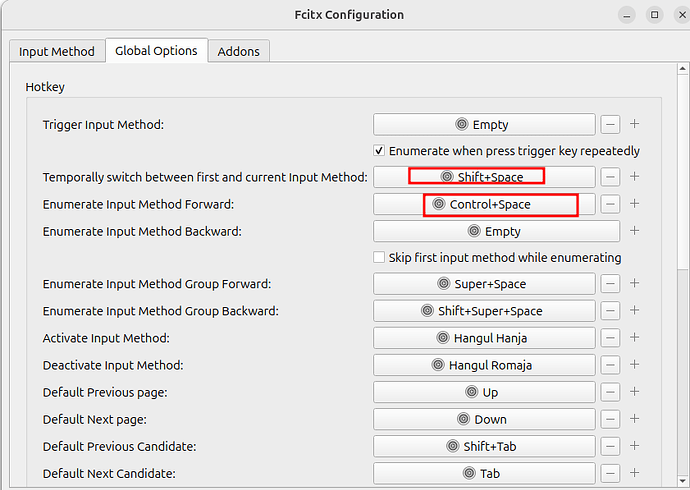Switch to the Input Method tab
The height and width of the screenshot is (490, 690).
click(57, 51)
